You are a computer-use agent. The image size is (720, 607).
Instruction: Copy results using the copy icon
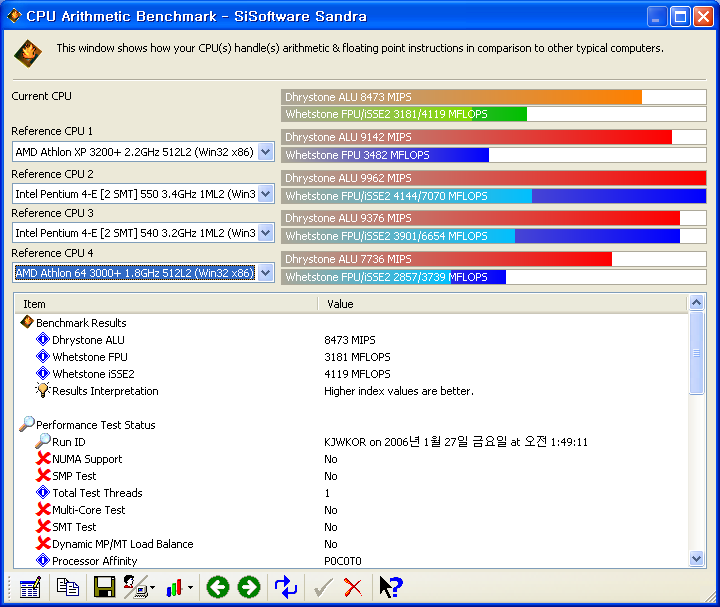pos(68,587)
